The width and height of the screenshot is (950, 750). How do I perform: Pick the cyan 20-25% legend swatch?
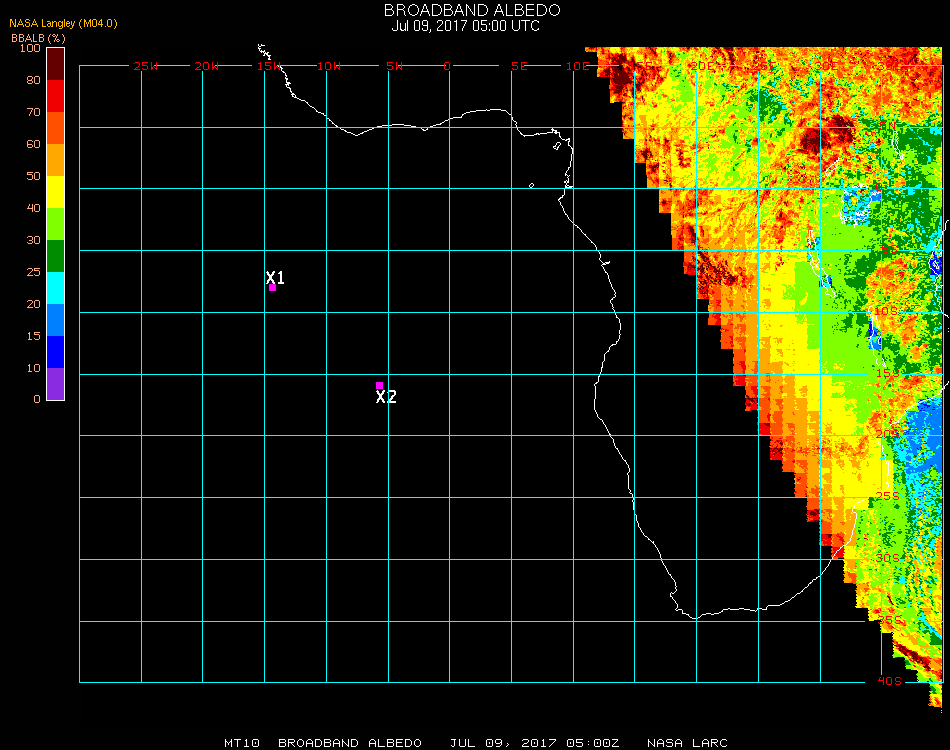(x=56, y=287)
